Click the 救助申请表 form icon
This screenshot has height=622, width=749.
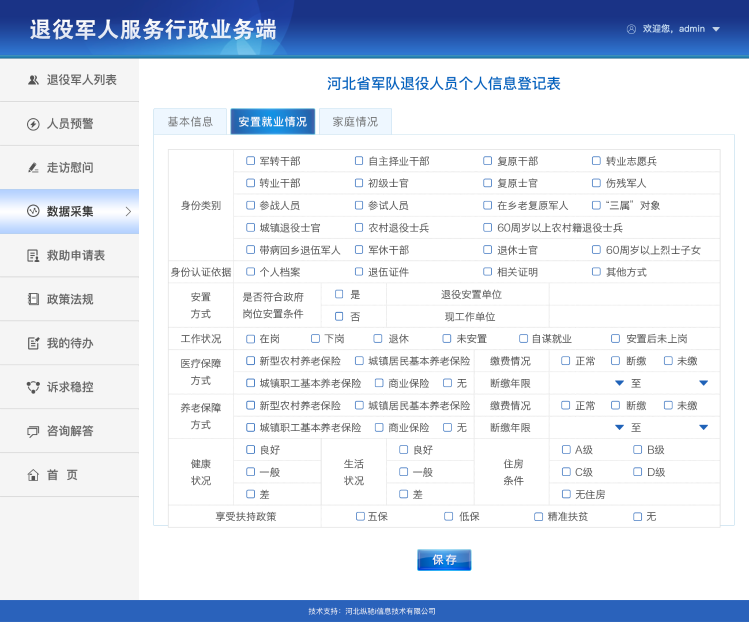point(33,256)
